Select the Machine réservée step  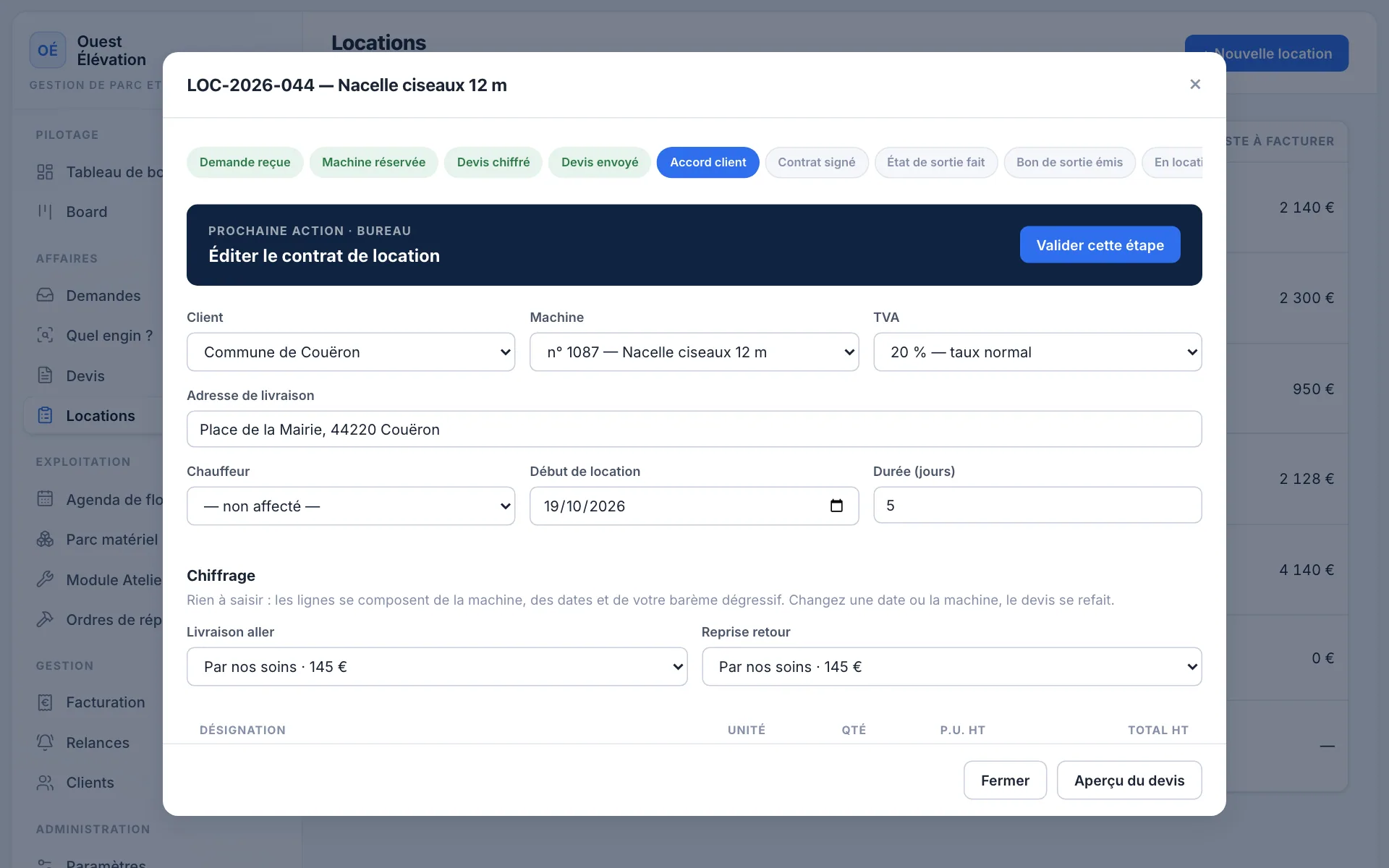374,162
